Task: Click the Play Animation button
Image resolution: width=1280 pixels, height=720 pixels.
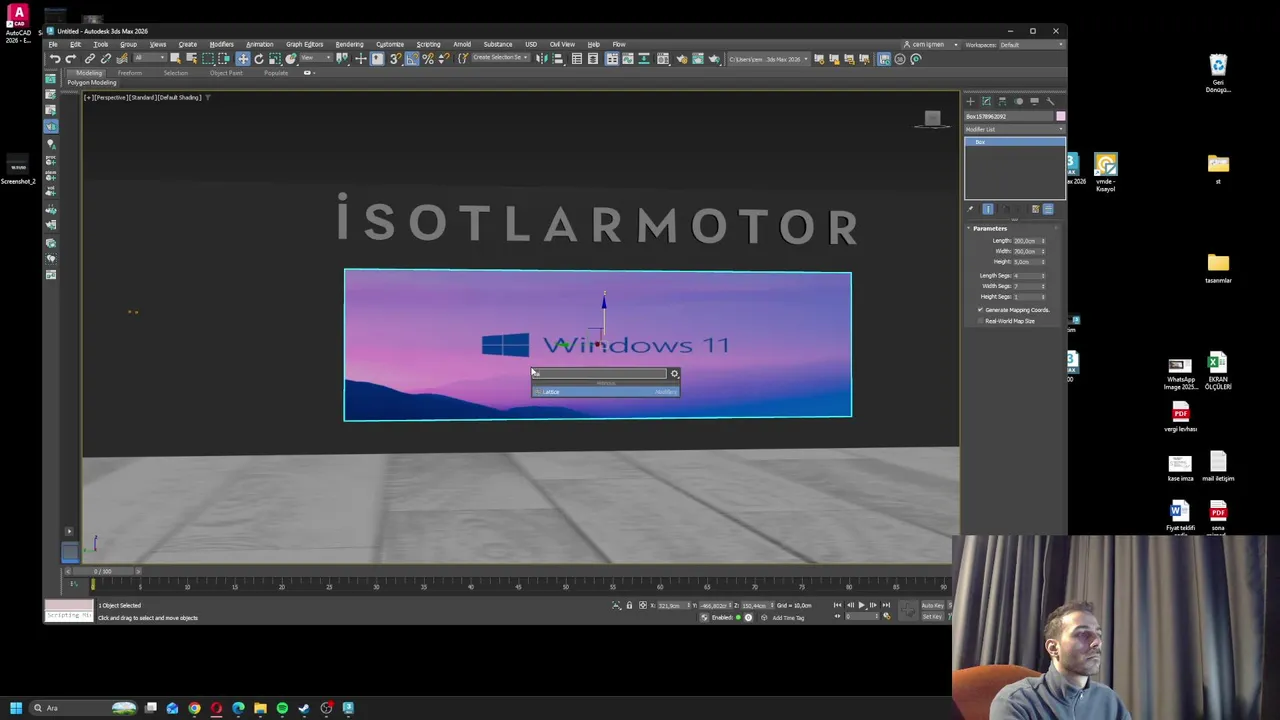Action: coord(861,605)
